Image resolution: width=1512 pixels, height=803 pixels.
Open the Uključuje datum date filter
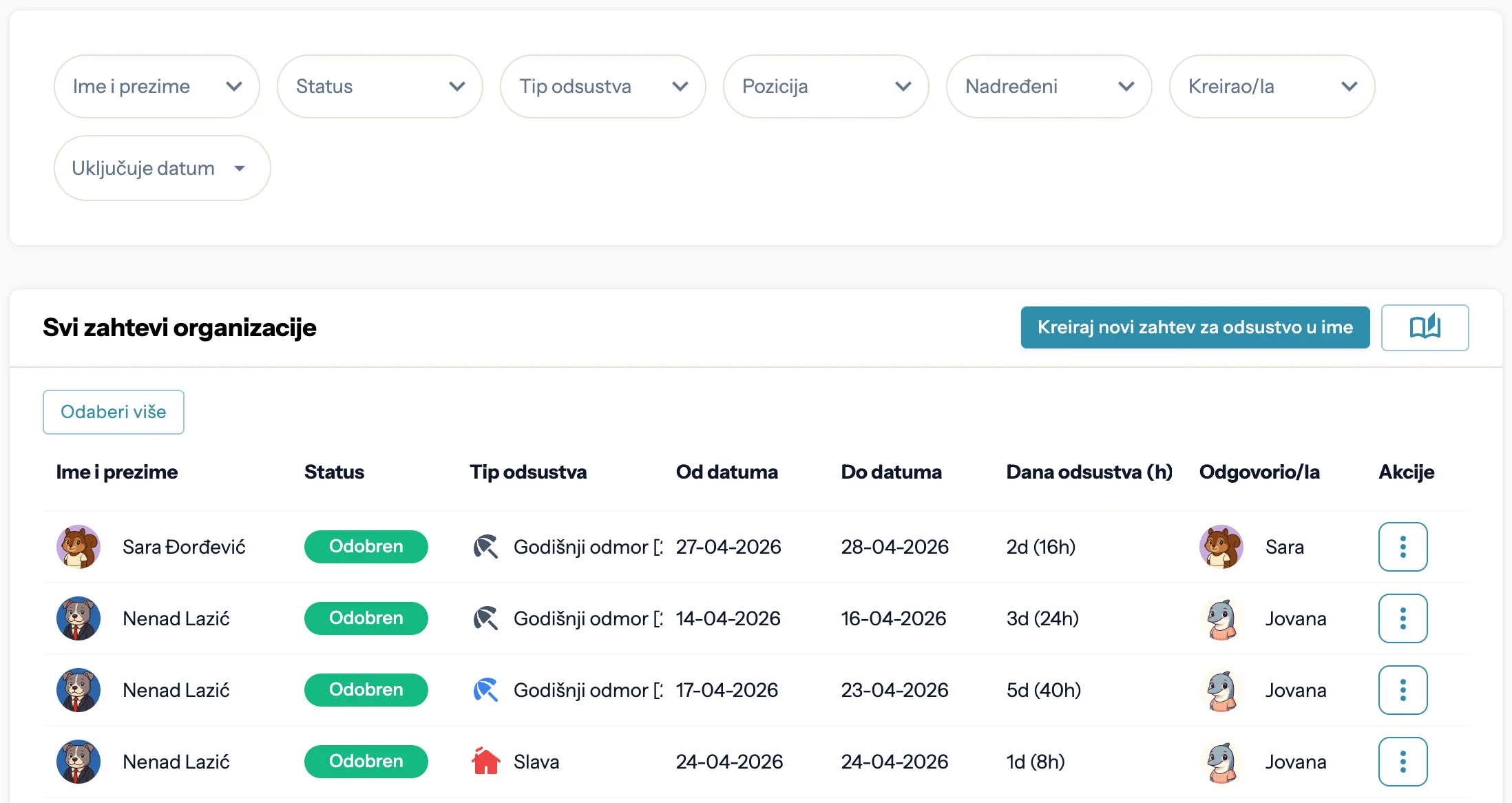coord(162,168)
